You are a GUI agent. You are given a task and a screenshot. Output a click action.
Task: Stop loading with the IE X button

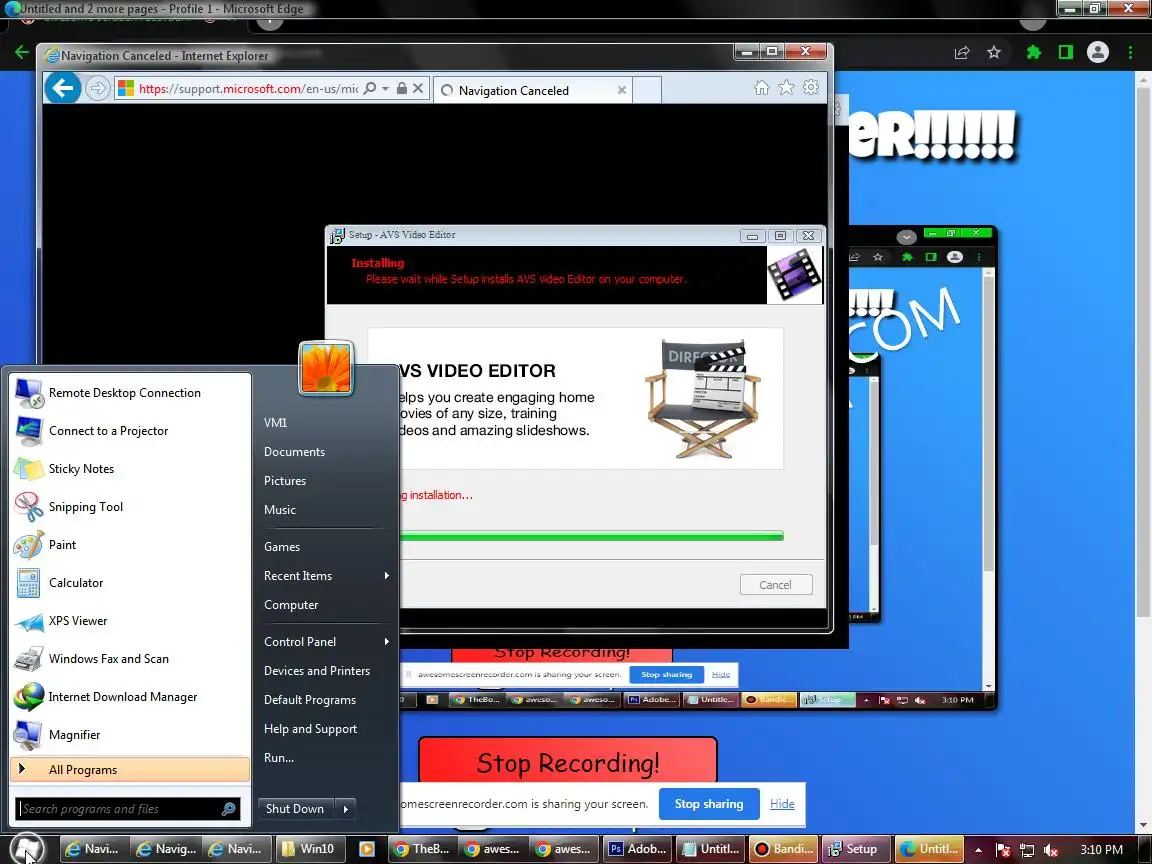(418, 88)
